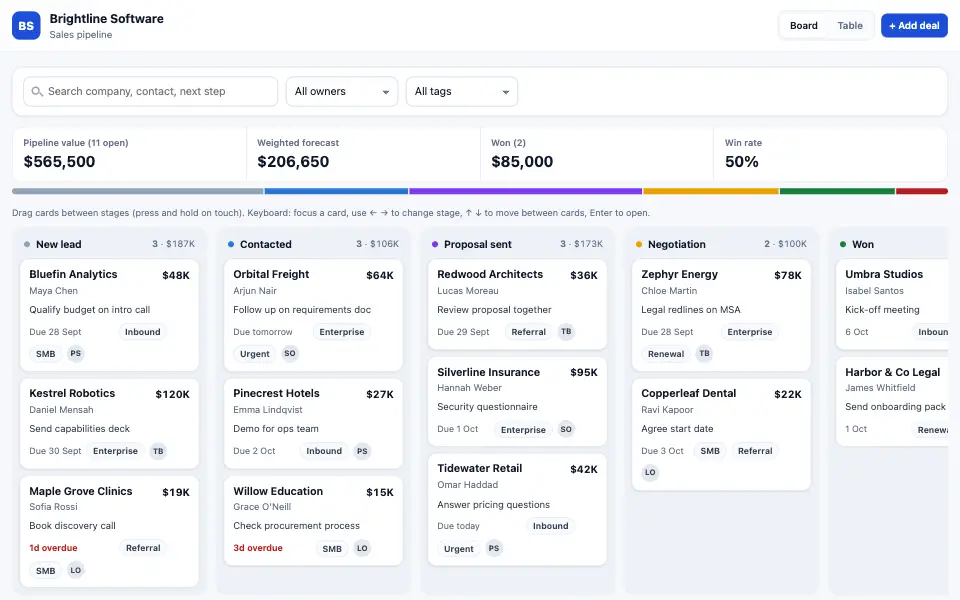Open the Copperleaf Dental deal card
The image size is (960, 600).
tap(721, 435)
